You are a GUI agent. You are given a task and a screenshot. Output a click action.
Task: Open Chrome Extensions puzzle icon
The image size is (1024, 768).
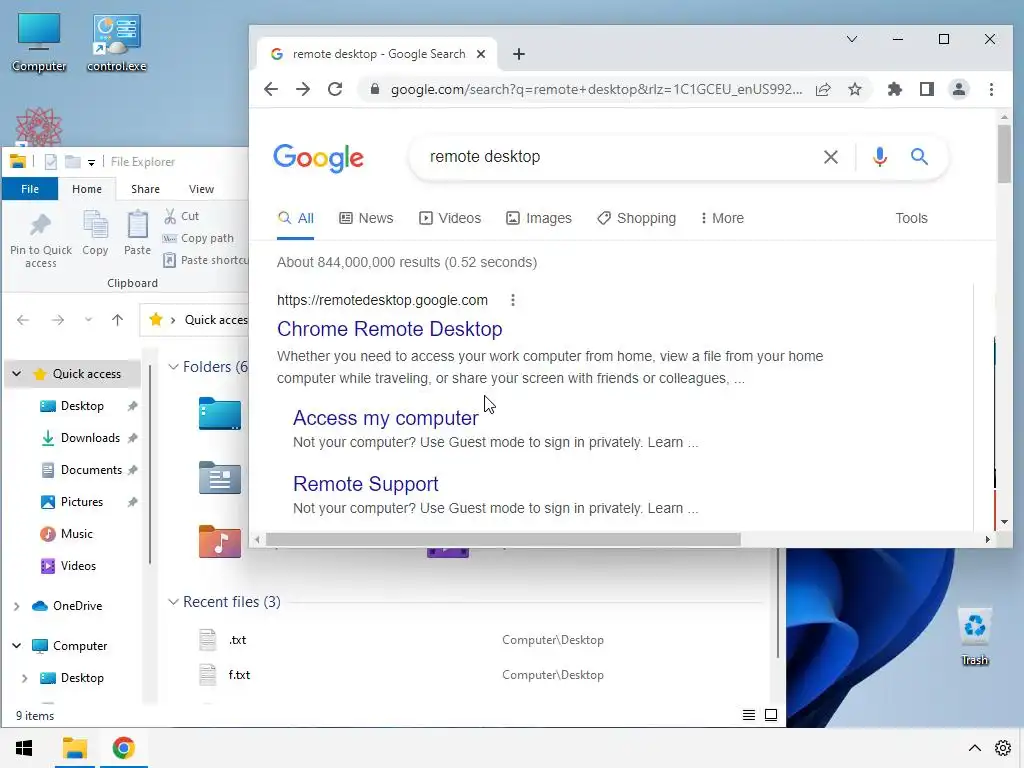[895, 89]
